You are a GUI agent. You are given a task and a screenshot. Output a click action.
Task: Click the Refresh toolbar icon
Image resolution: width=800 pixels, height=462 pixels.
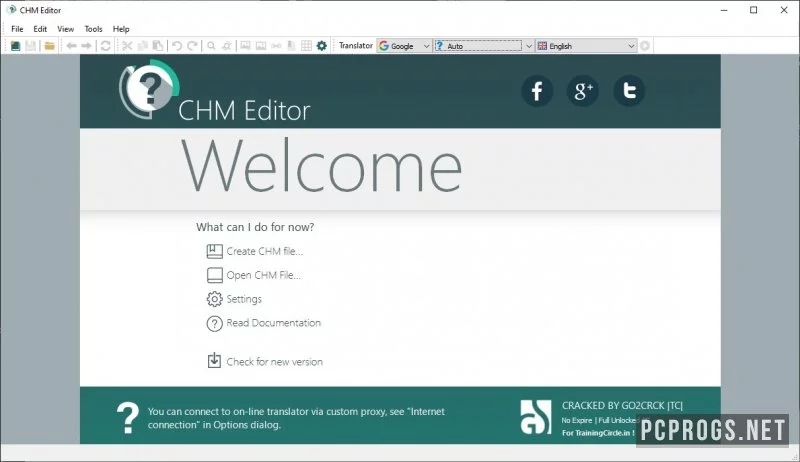pyautogui.click(x=106, y=46)
